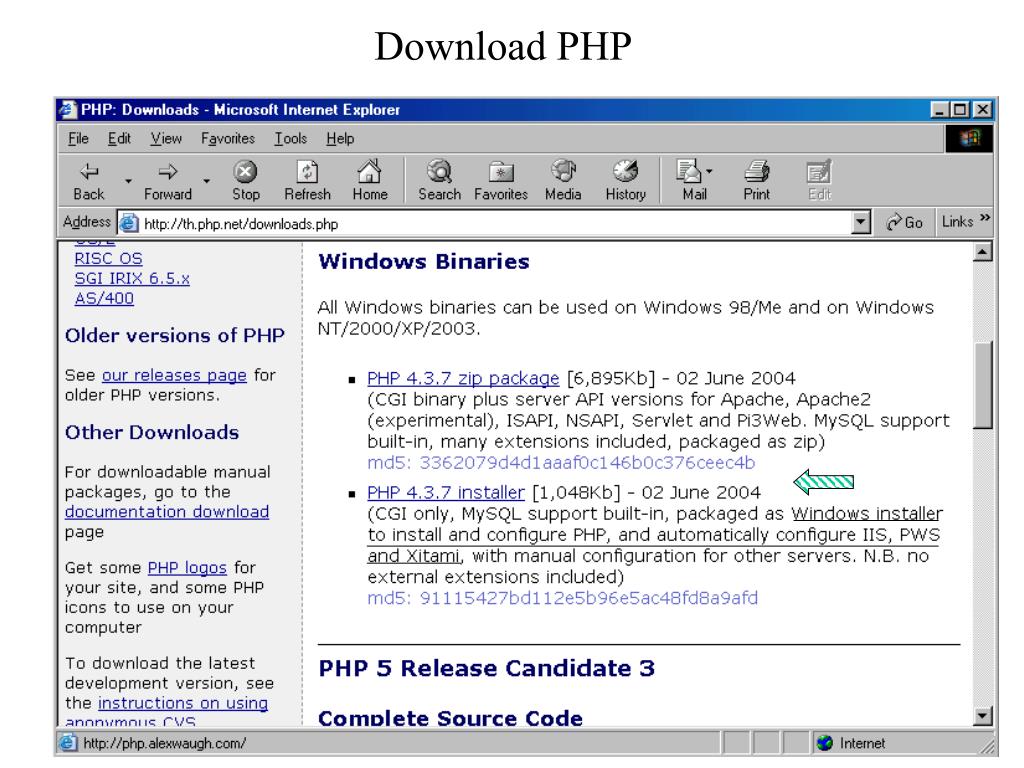The width and height of the screenshot is (1024, 768).
Task: Open the Media bar icon
Action: (x=563, y=172)
